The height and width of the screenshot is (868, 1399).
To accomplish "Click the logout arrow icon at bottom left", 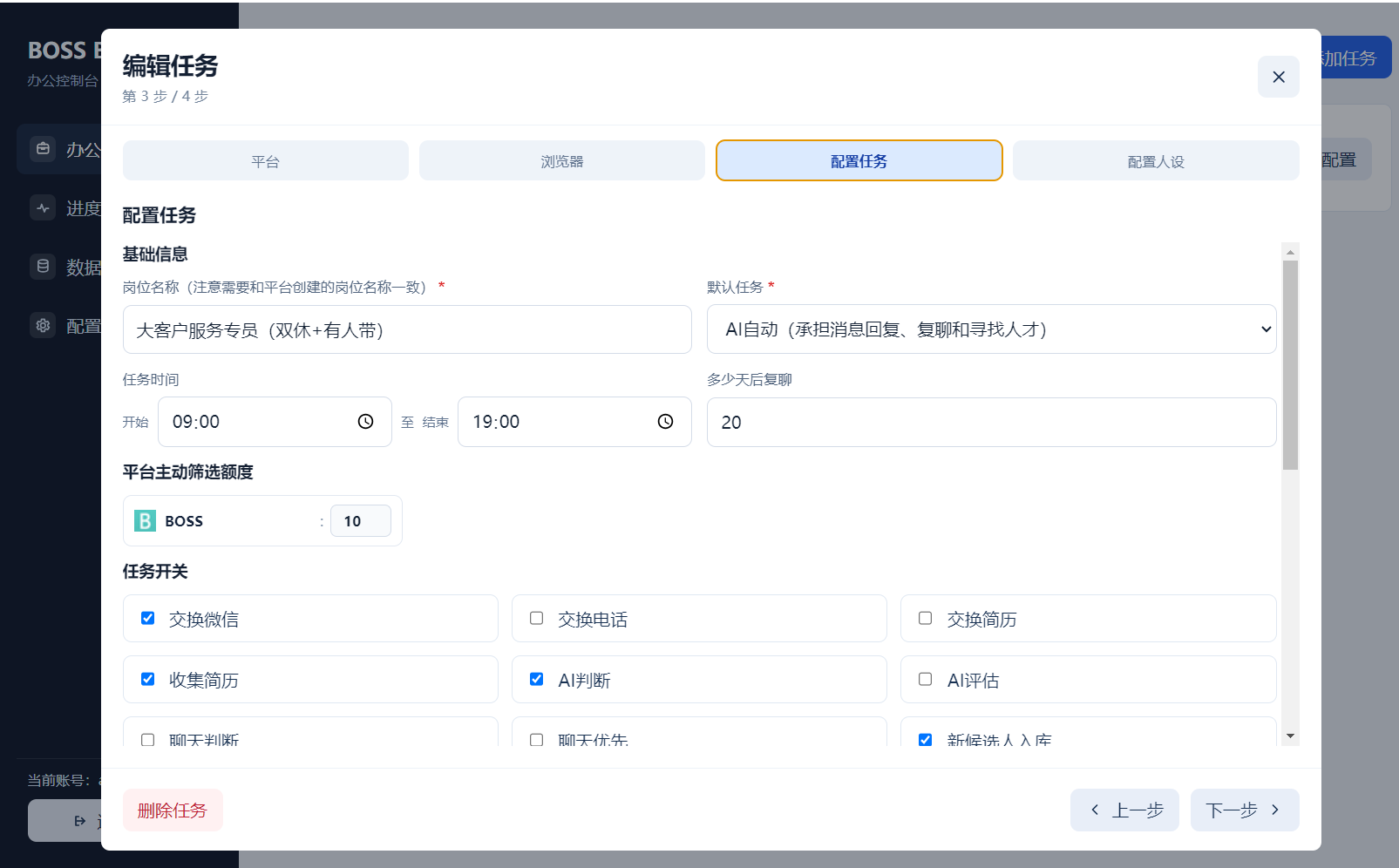I will click(80, 821).
